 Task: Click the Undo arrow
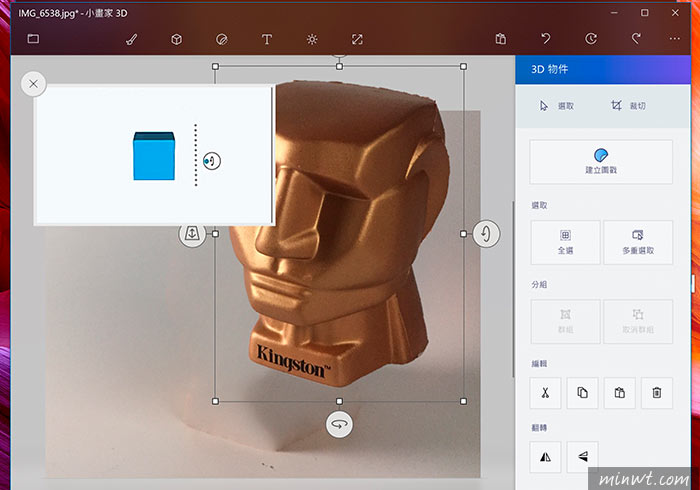[x=546, y=39]
